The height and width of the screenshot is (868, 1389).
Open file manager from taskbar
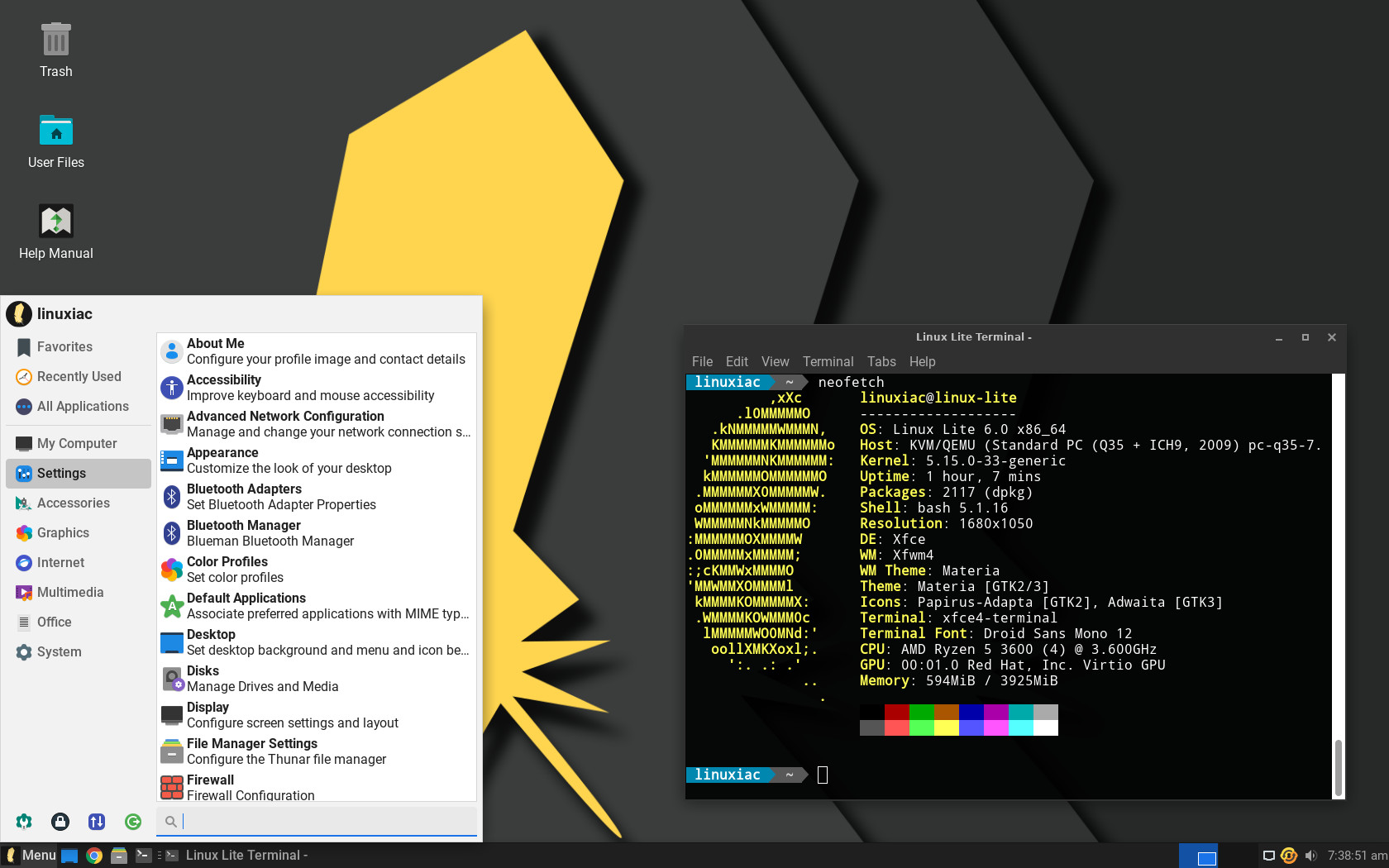point(119,856)
